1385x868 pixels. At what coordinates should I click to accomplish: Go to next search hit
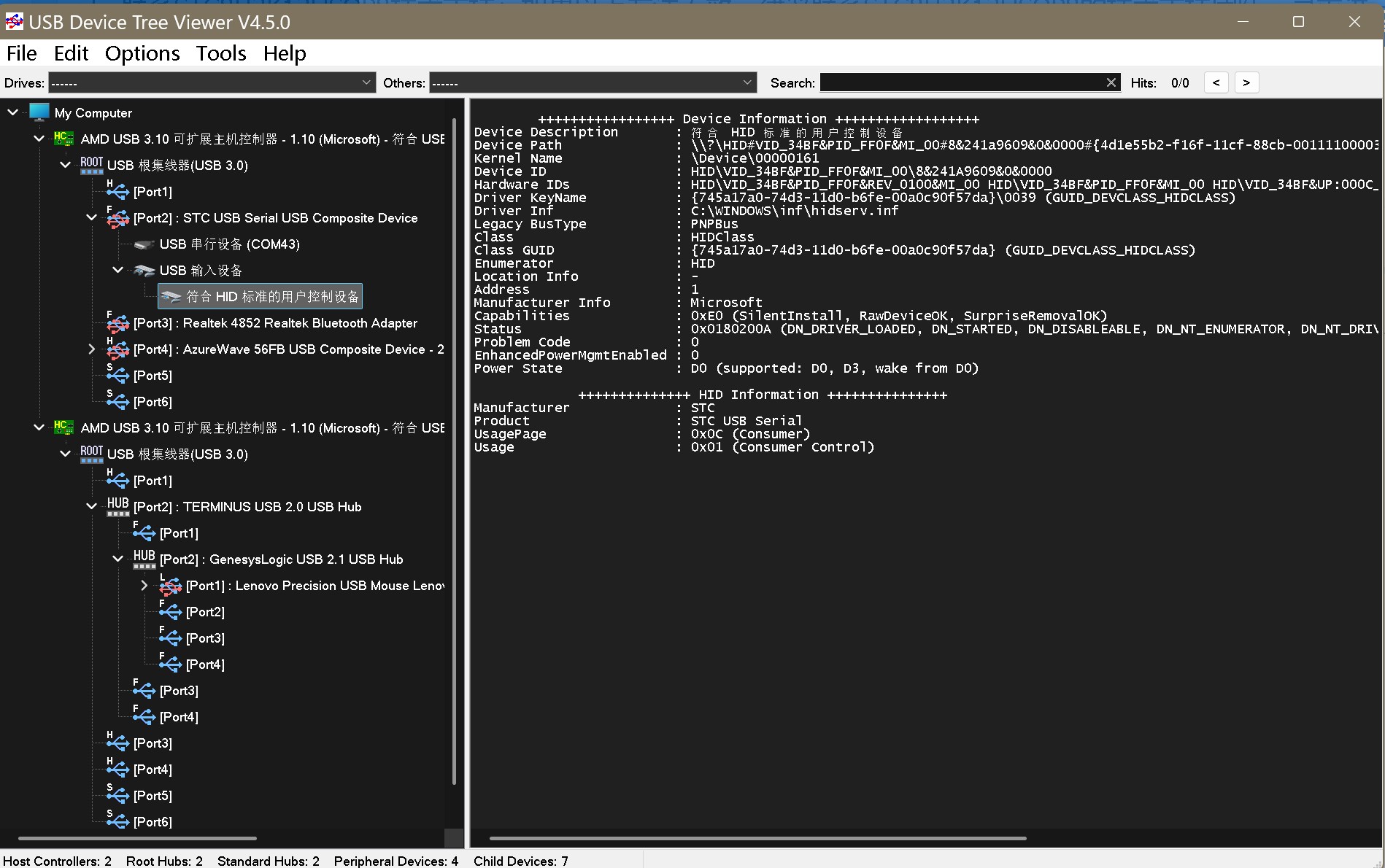point(1246,82)
